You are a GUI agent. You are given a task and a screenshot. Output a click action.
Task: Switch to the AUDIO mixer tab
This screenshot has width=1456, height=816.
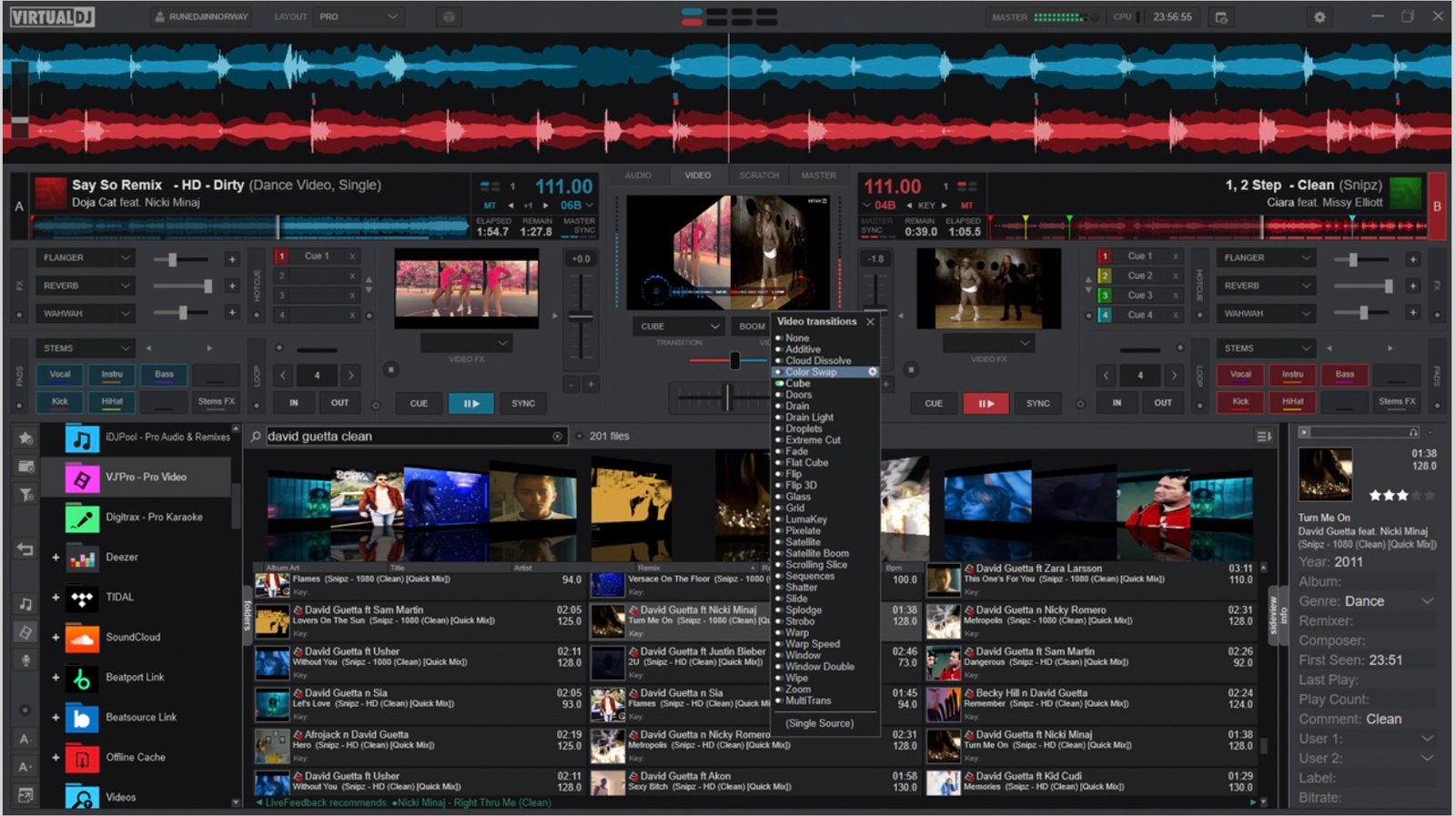coord(638,176)
